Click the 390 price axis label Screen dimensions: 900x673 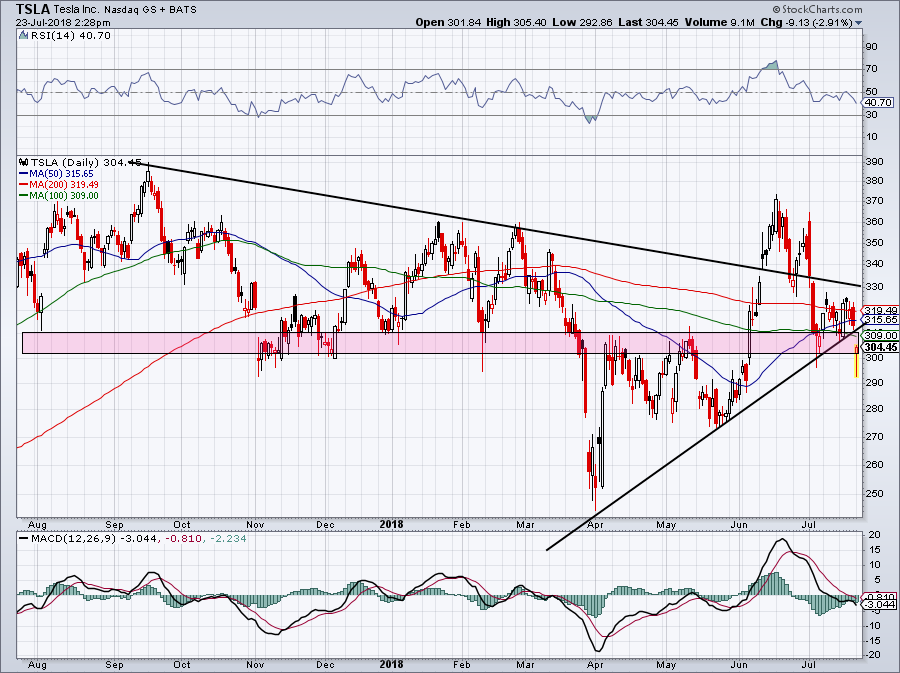pos(874,162)
